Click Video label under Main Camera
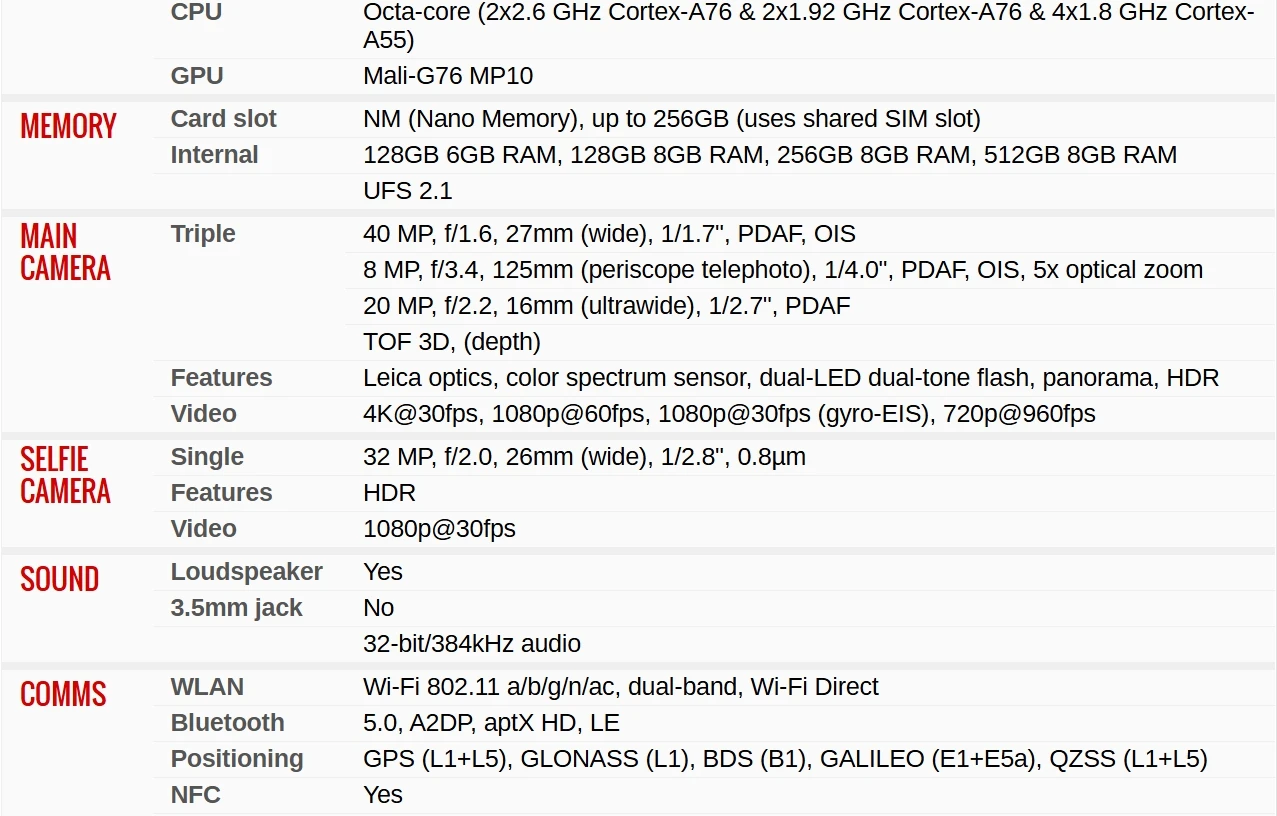The height and width of the screenshot is (816, 1277). (203, 414)
